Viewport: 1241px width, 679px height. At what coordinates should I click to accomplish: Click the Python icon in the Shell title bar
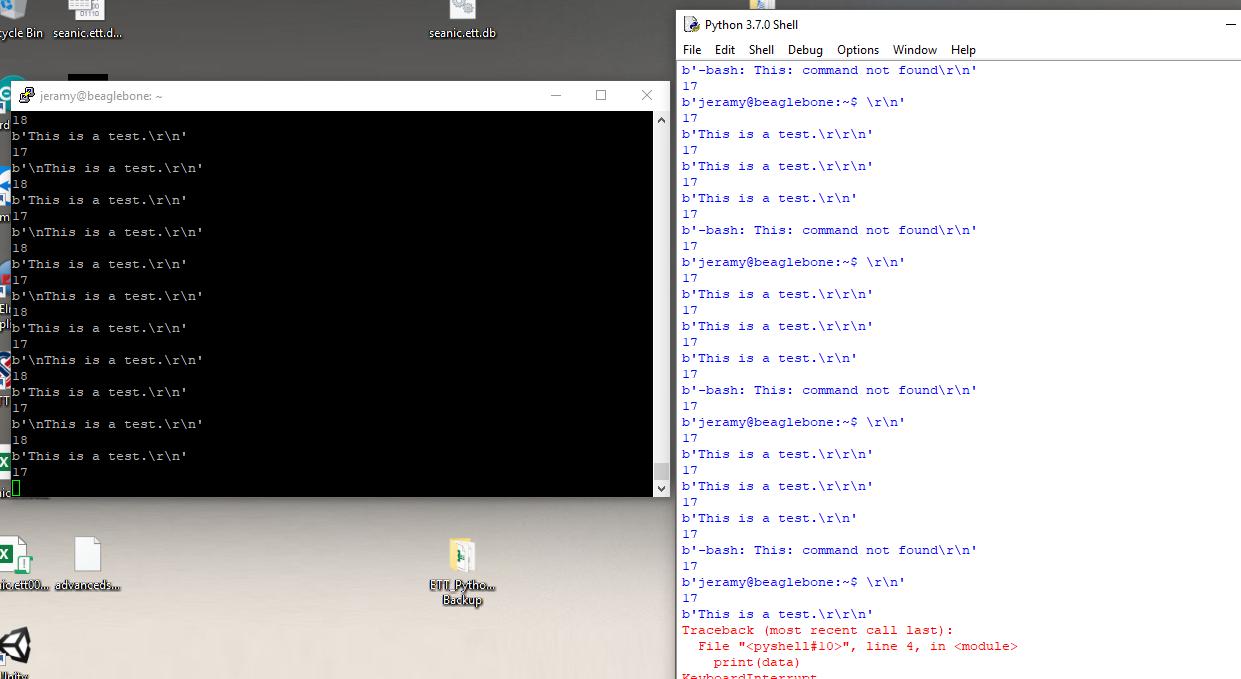[691, 25]
